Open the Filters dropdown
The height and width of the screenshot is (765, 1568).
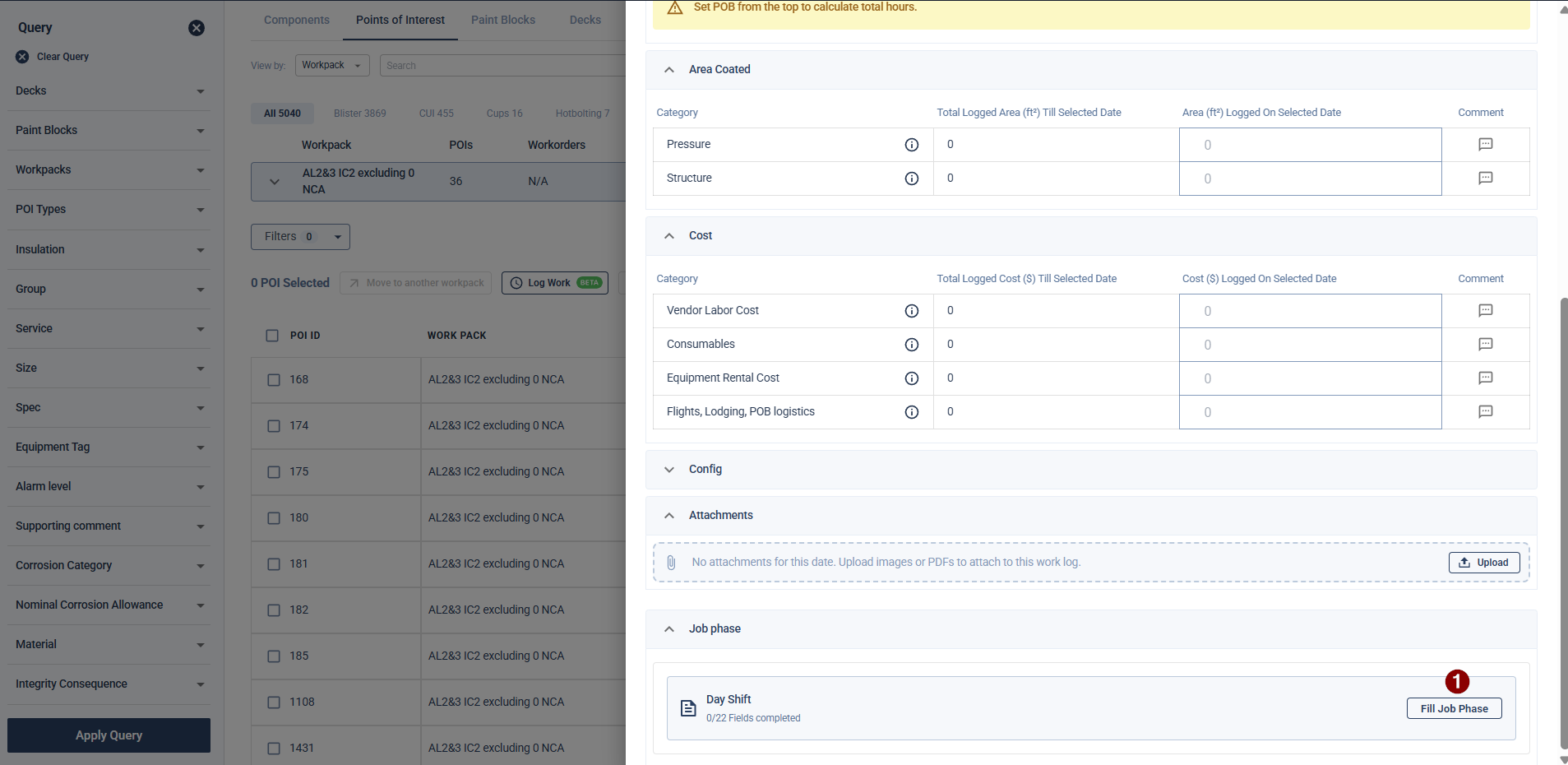(x=300, y=237)
